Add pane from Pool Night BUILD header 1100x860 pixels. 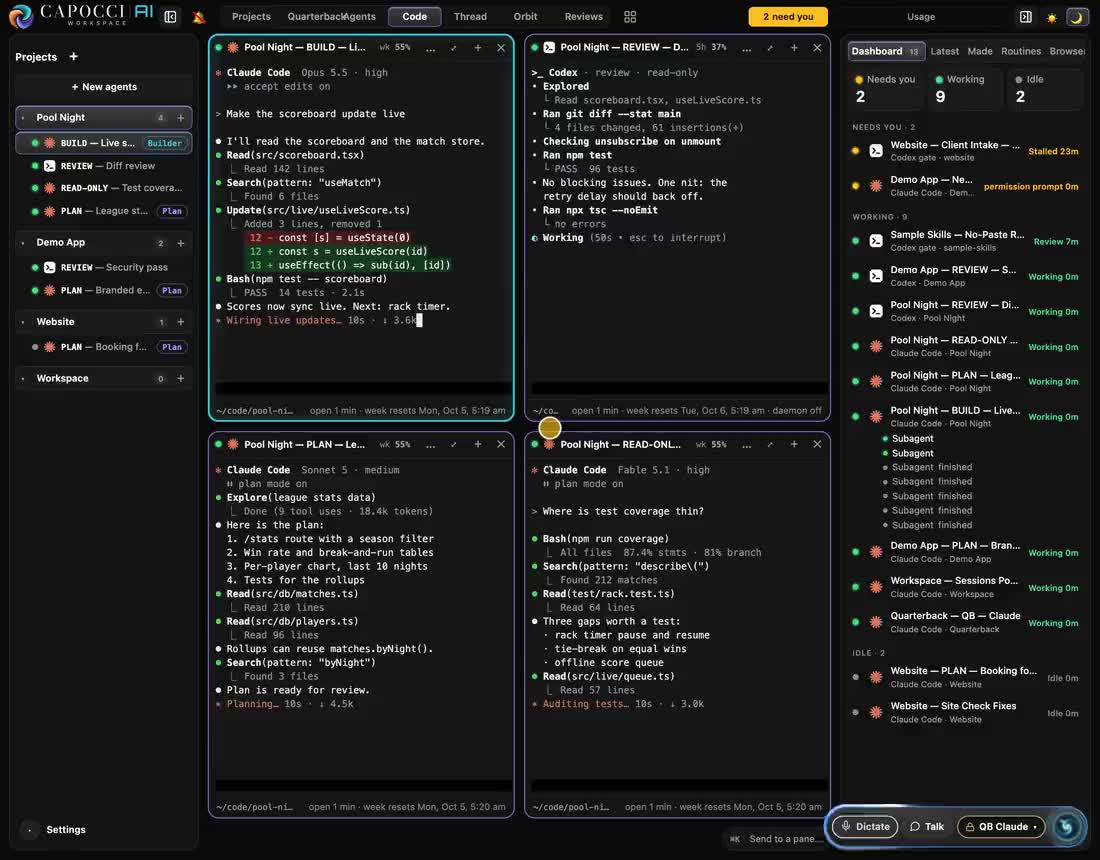478,48
